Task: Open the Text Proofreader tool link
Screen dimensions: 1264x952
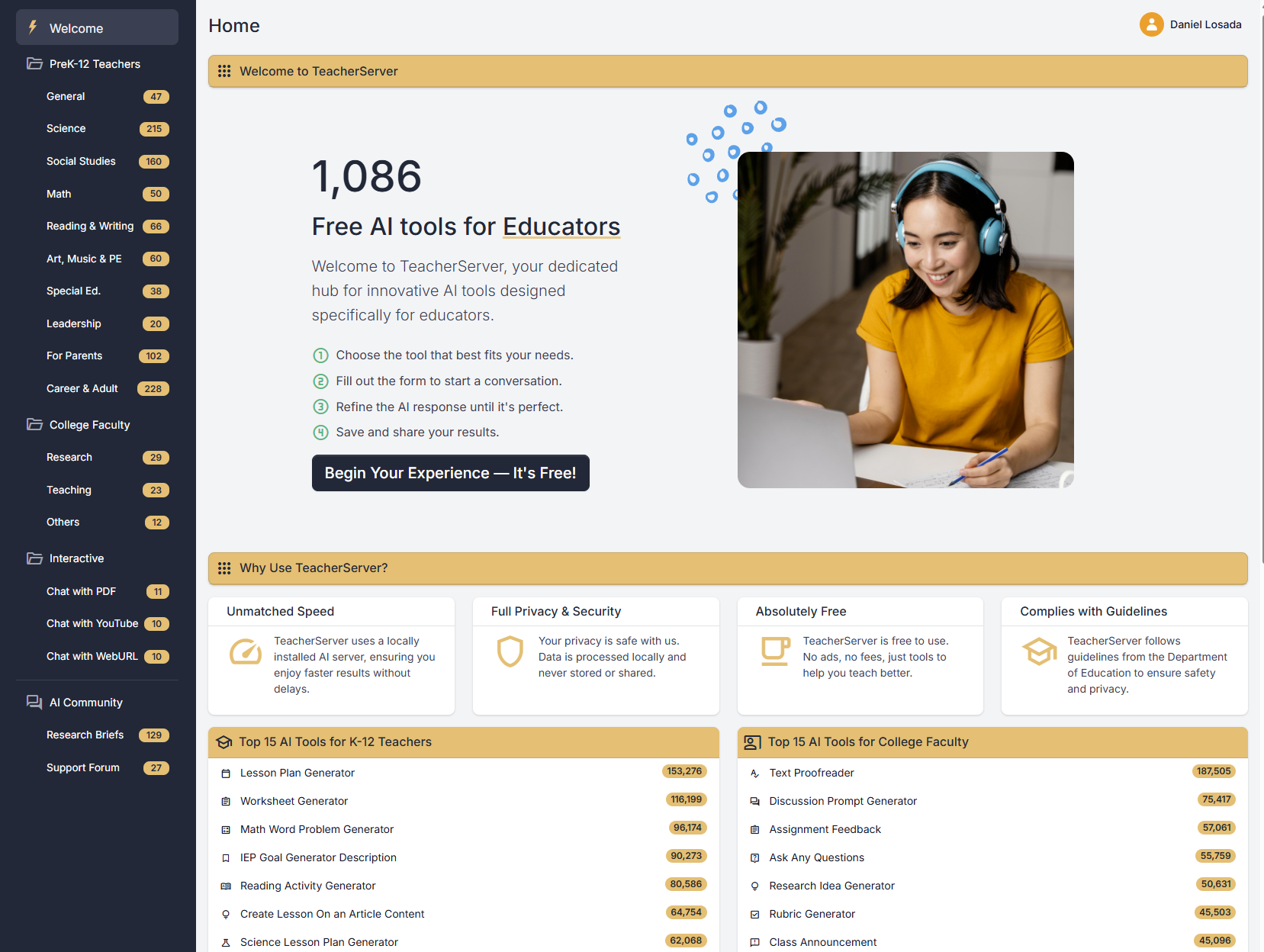Action: point(811,773)
